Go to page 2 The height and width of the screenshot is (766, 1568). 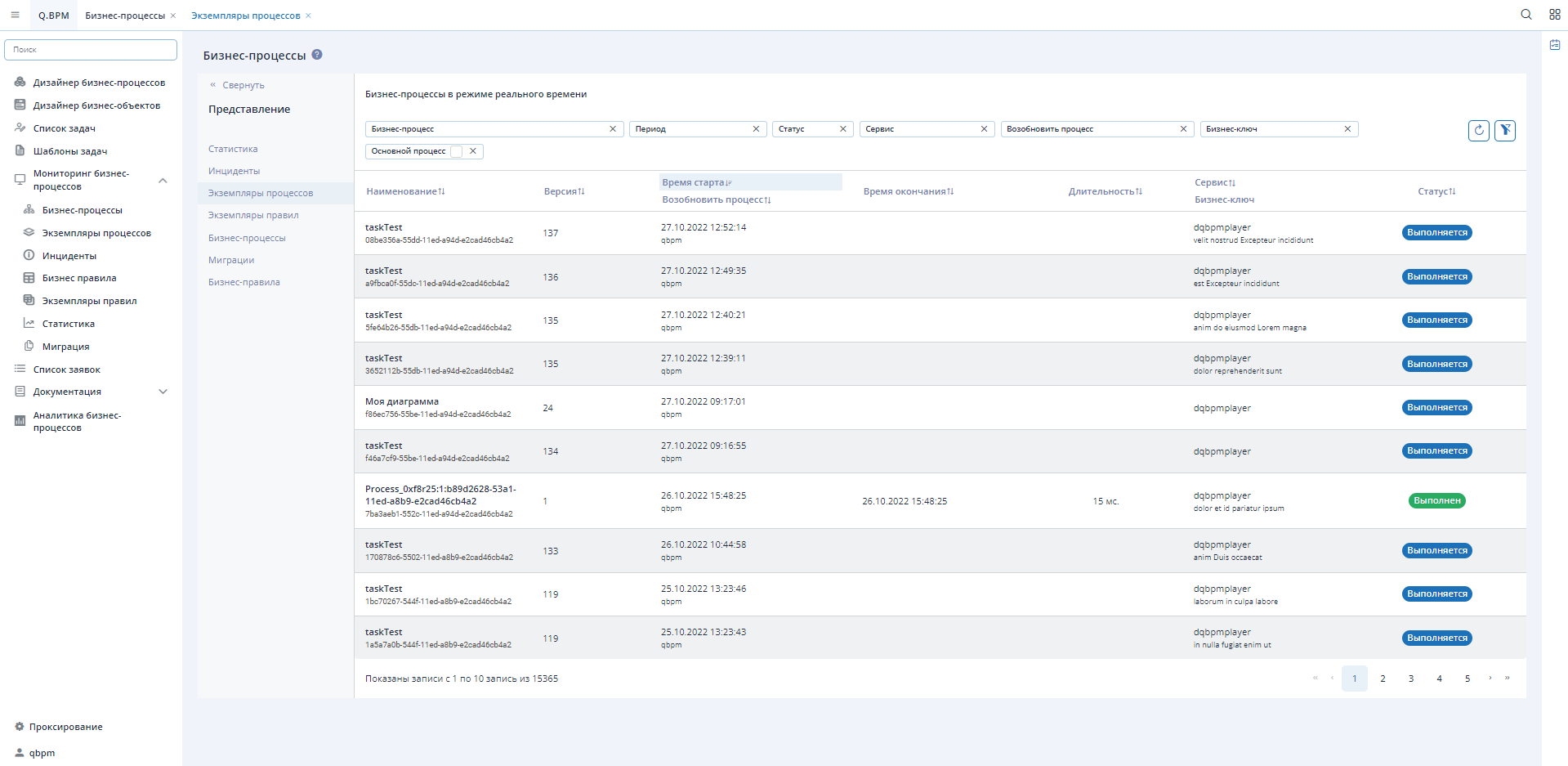pyautogui.click(x=1383, y=679)
